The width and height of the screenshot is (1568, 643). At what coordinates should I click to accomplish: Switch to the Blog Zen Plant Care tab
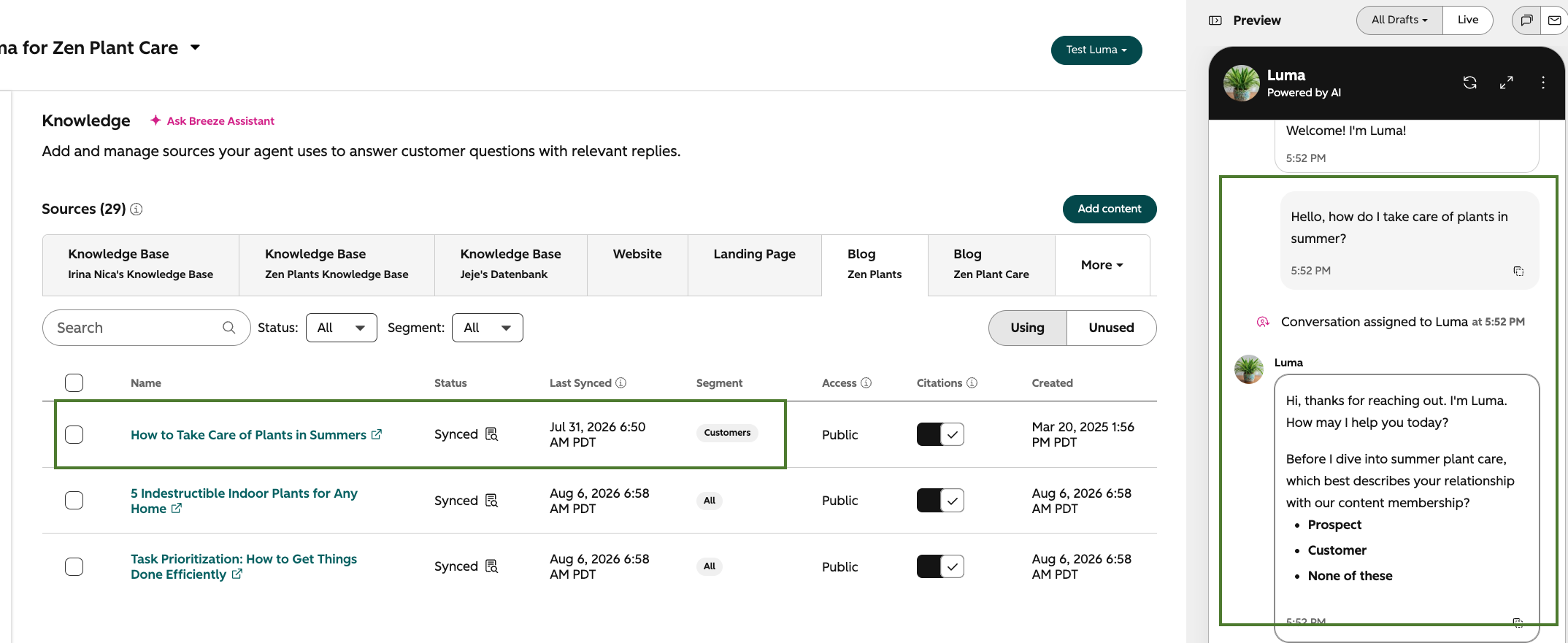point(991,264)
